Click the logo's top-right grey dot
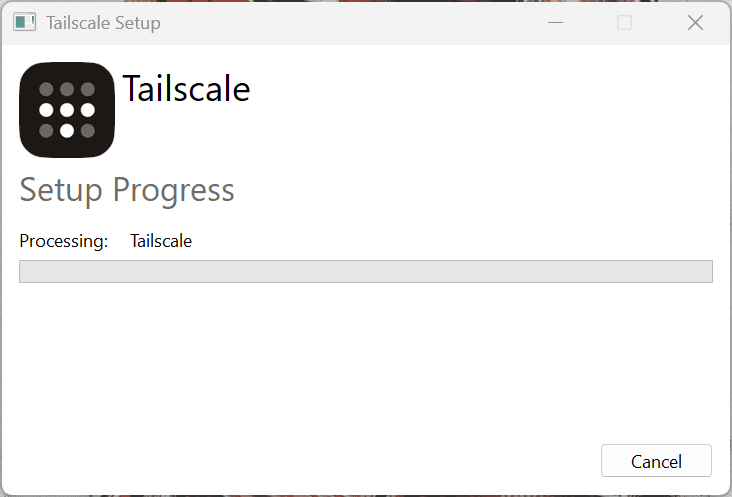Viewport: 732px width, 497px height. [88, 89]
